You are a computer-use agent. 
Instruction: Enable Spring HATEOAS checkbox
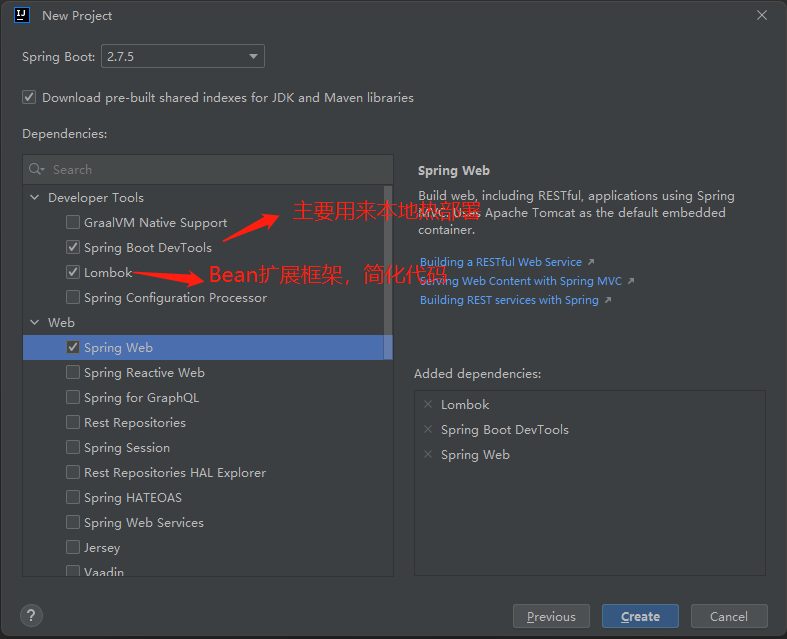point(73,497)
